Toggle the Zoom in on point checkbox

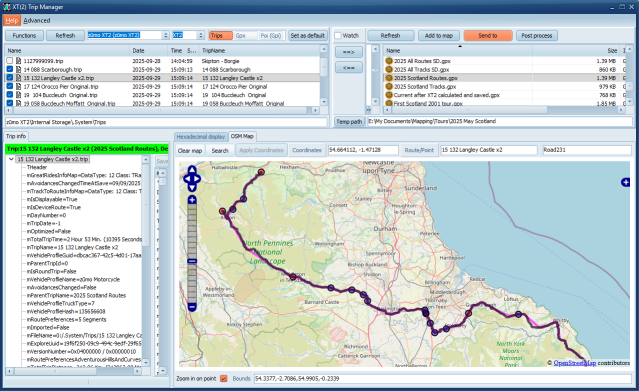click(x=224, y=378)
